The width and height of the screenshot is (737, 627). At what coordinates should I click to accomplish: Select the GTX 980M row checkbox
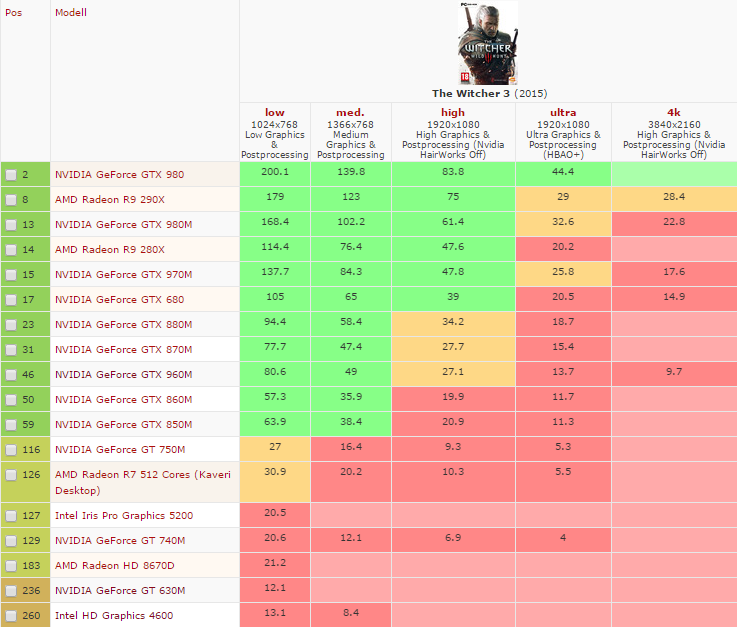pyautogui.click(x=11, y=225)
